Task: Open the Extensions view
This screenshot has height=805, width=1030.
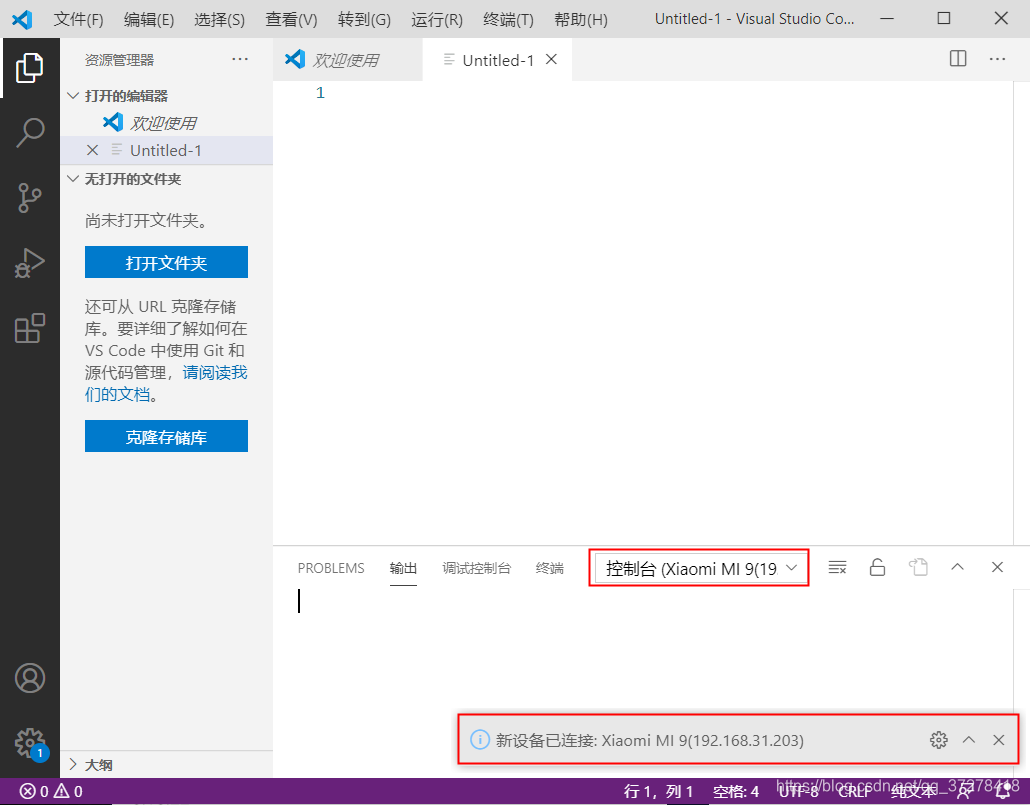Action: 30,328
